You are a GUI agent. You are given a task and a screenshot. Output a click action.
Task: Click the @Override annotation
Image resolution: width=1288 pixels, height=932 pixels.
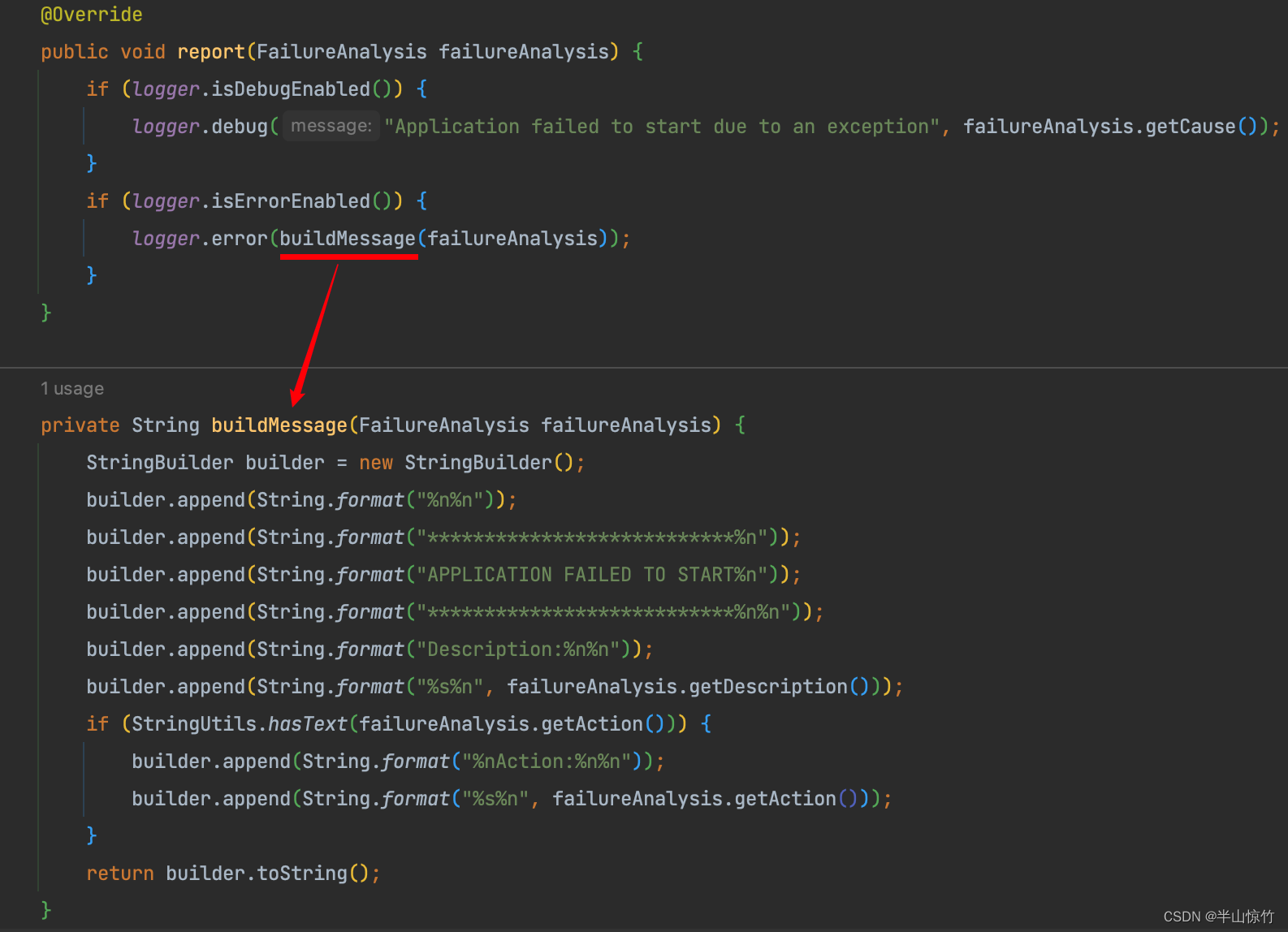pyautogui.click(x=92, y=15)
